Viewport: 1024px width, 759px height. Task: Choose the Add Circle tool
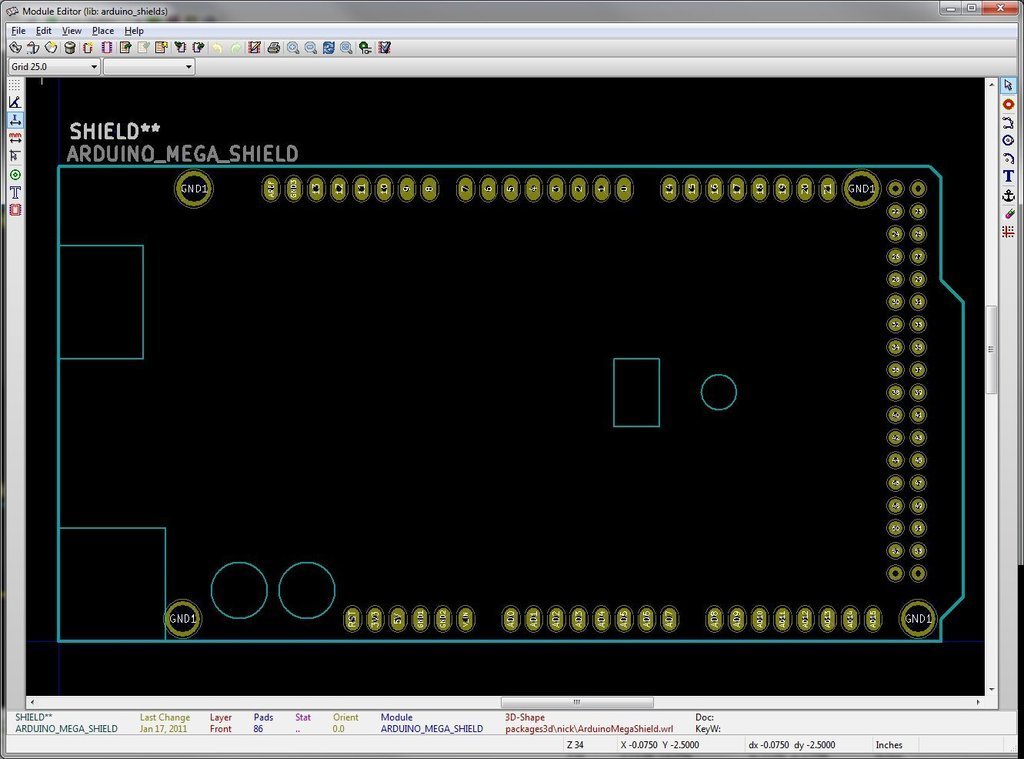coord(1008,140)
